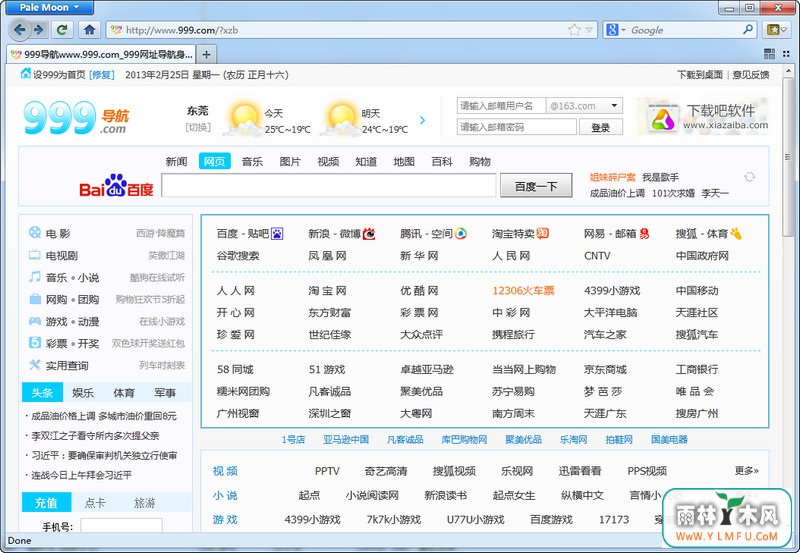The height and width of the screenshot is (553, 800).
Task: Open the 音乐 • 小说 music note icon
Action: click(x=35, y=277)
